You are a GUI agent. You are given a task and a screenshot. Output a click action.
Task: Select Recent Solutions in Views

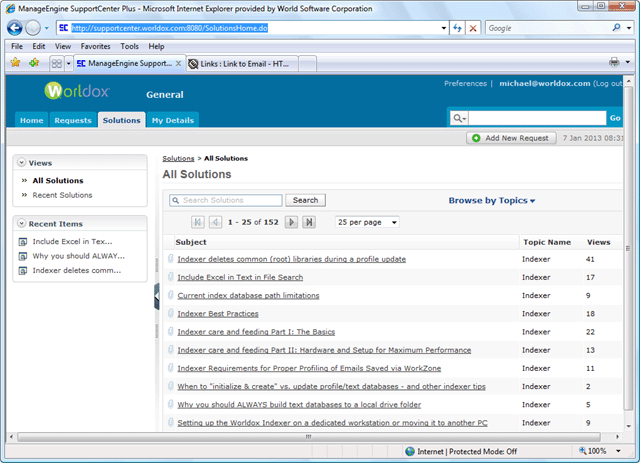point(62,195)
